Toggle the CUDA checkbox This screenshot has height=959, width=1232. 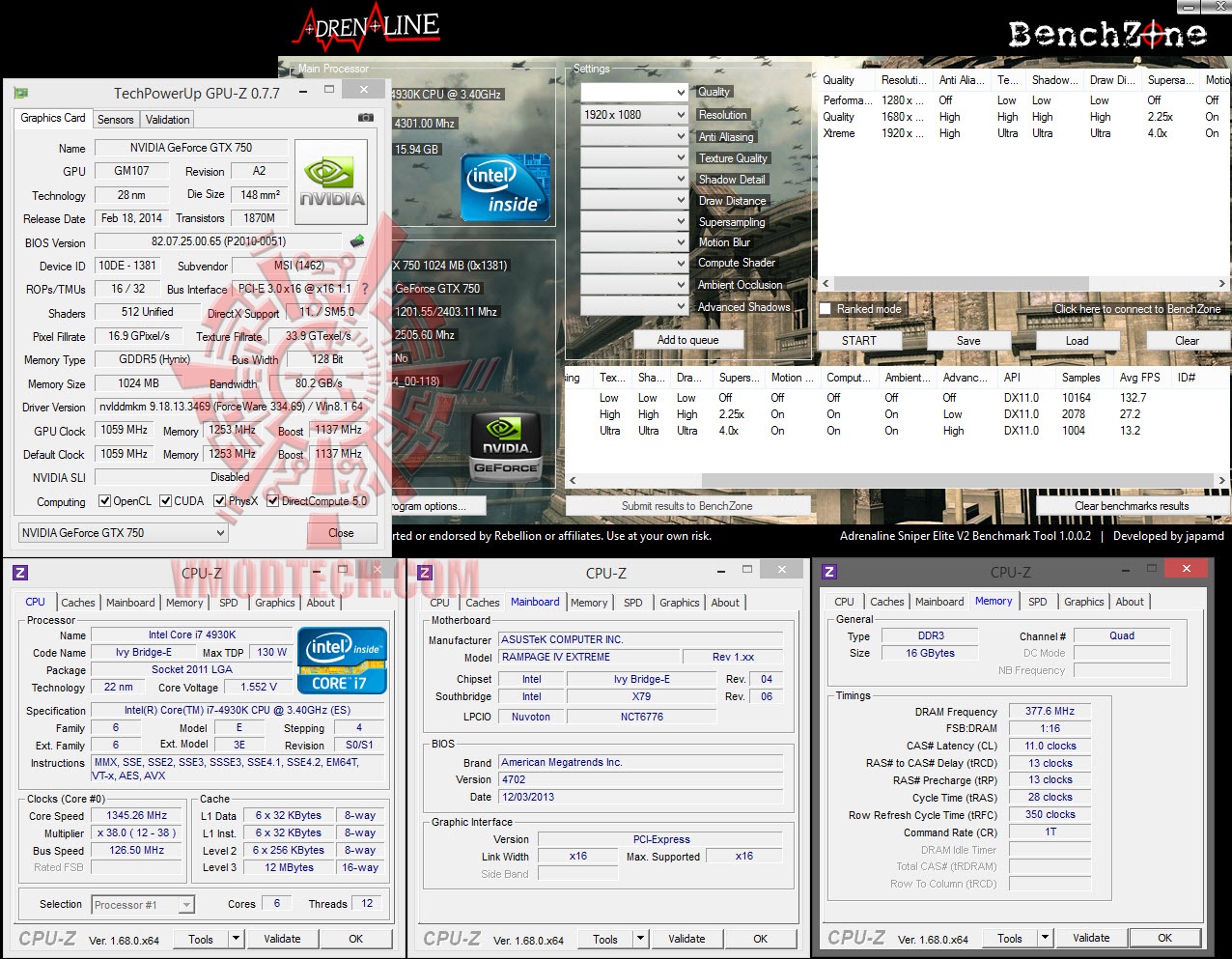(166, 501)
